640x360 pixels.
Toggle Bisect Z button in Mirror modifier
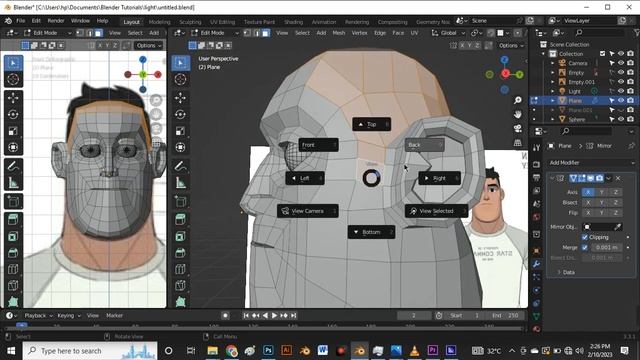click(x=616, y=202)
